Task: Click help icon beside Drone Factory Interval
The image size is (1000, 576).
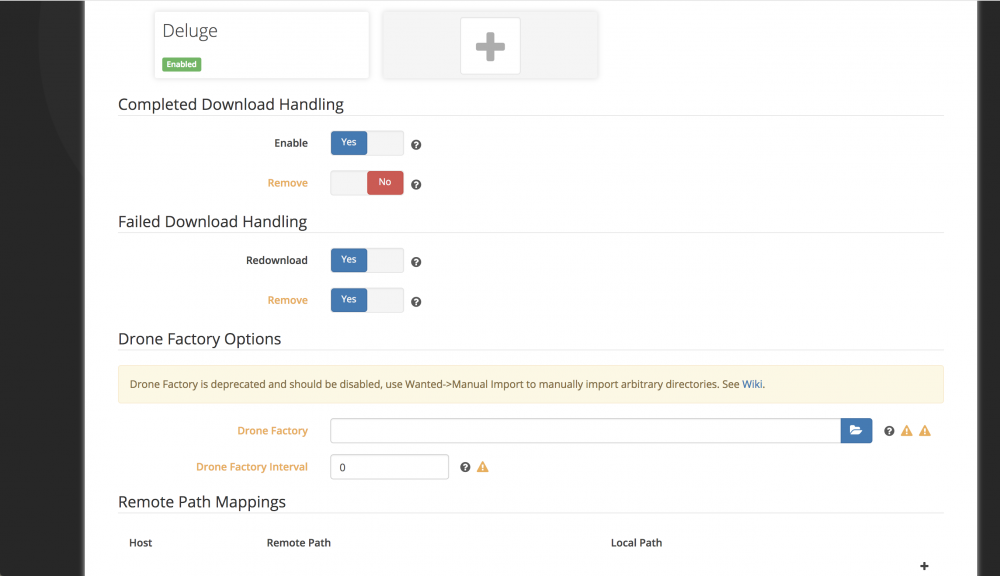Action: 465,467
